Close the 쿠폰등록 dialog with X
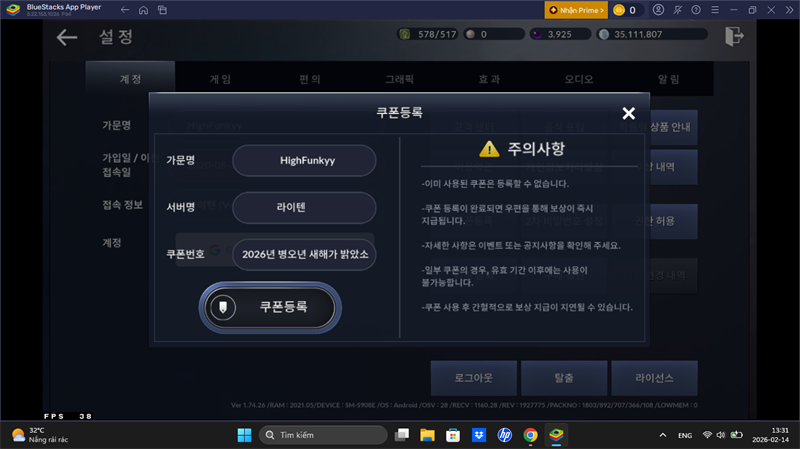800x449 pixels. 628,114
